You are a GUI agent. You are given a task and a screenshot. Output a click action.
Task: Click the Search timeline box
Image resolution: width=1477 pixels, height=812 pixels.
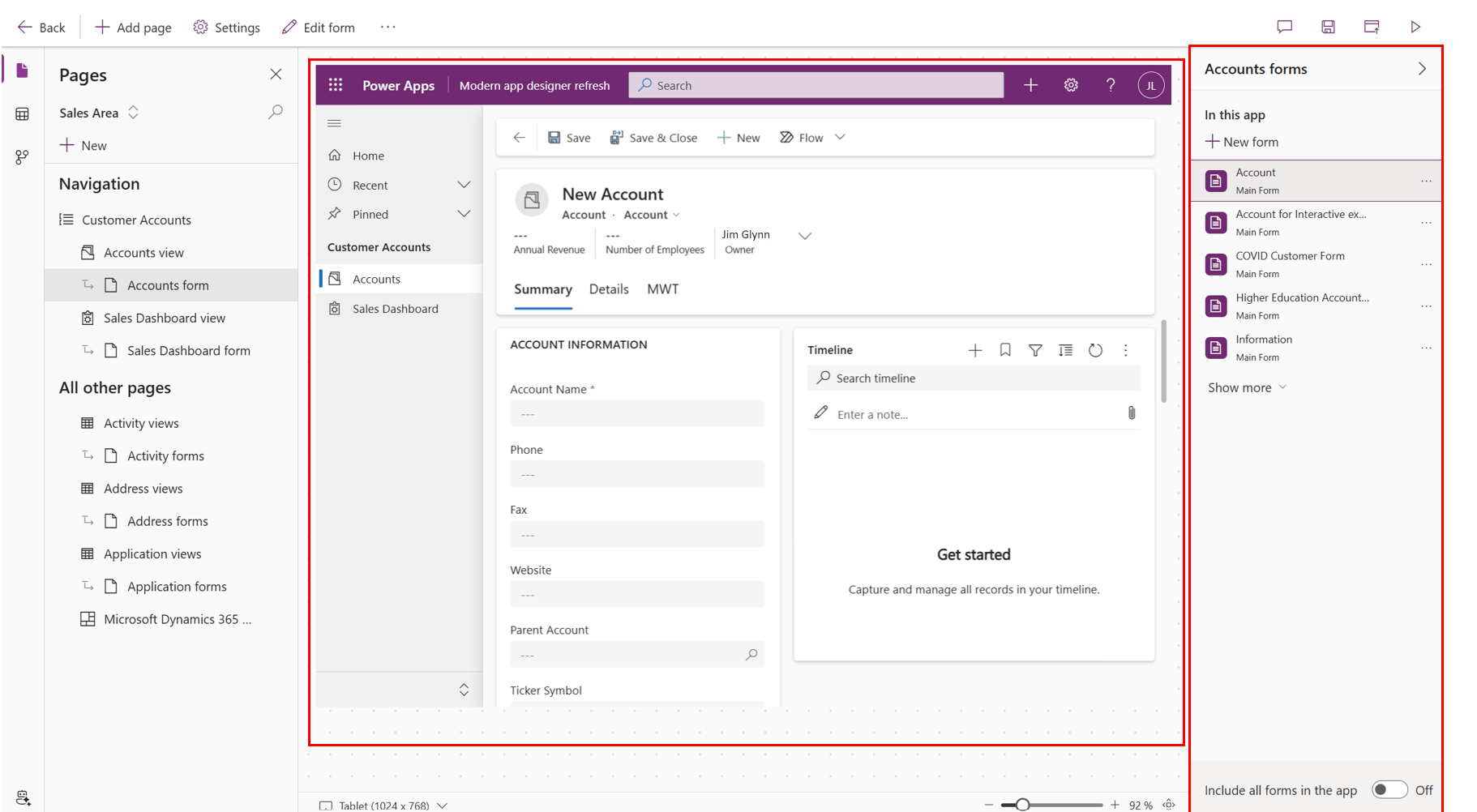974,378
